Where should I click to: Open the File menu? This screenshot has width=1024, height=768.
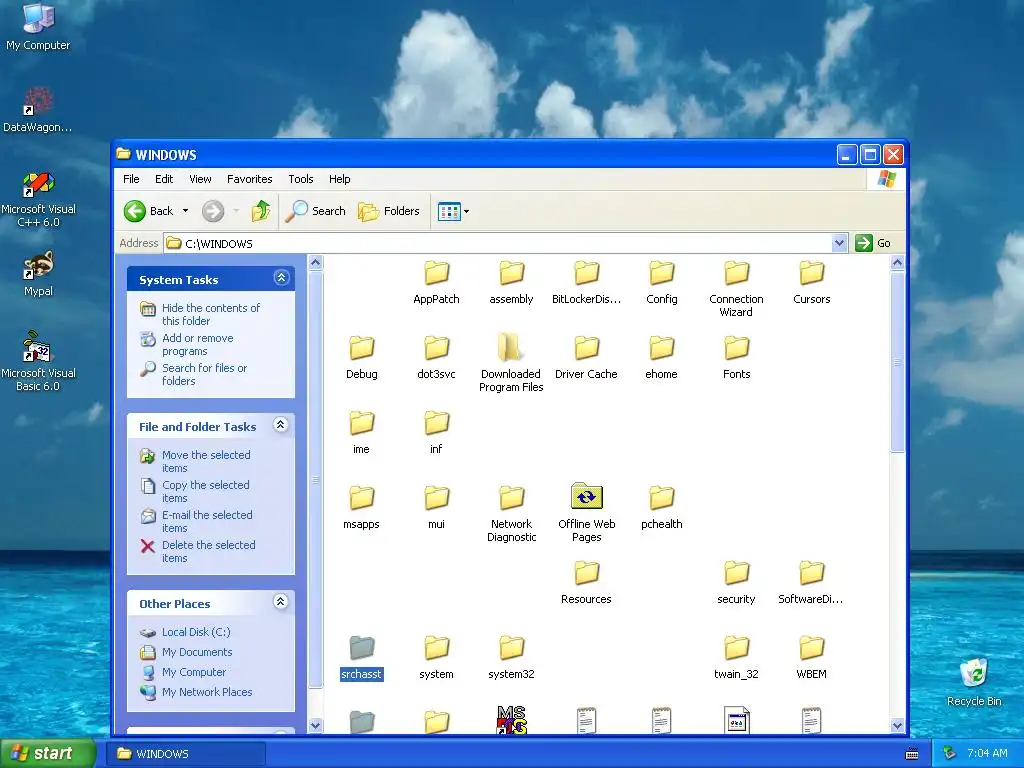tap(131, 179)
